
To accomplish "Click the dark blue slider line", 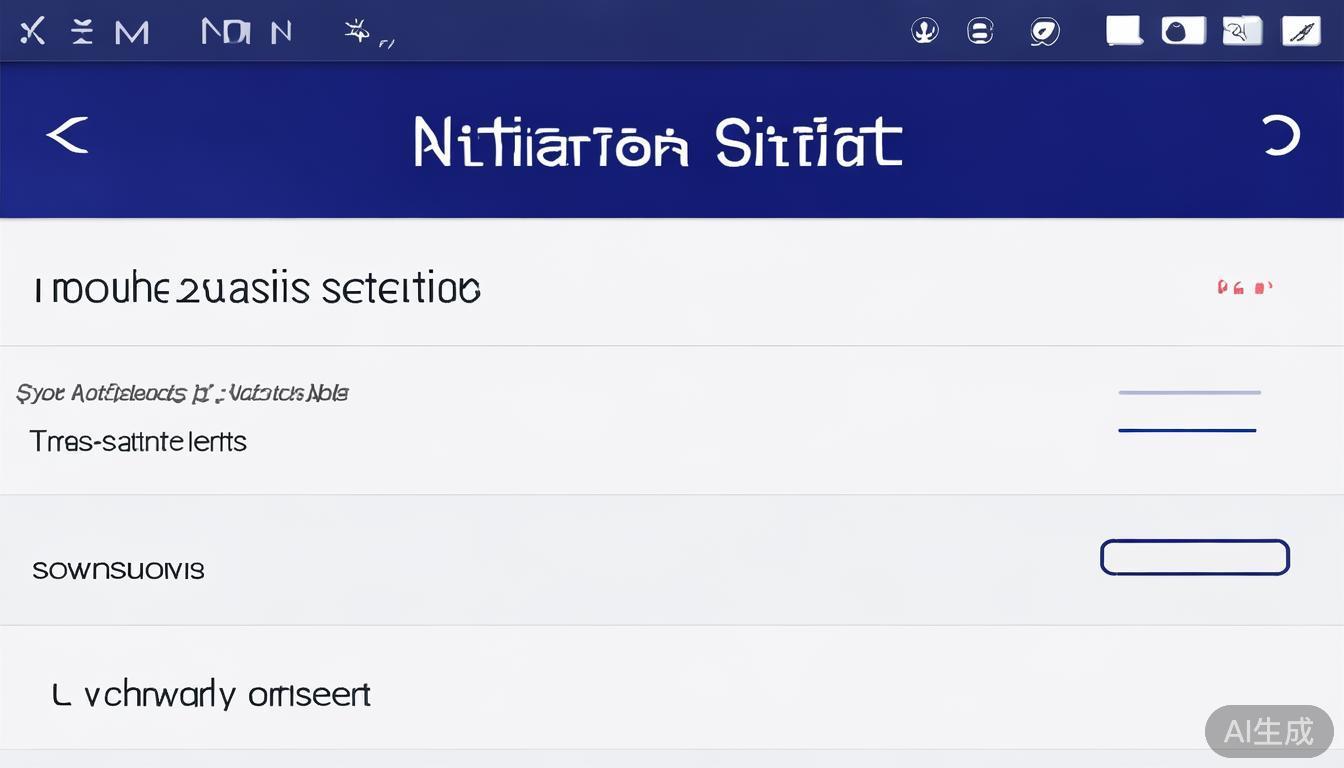I will (1186, 430).
